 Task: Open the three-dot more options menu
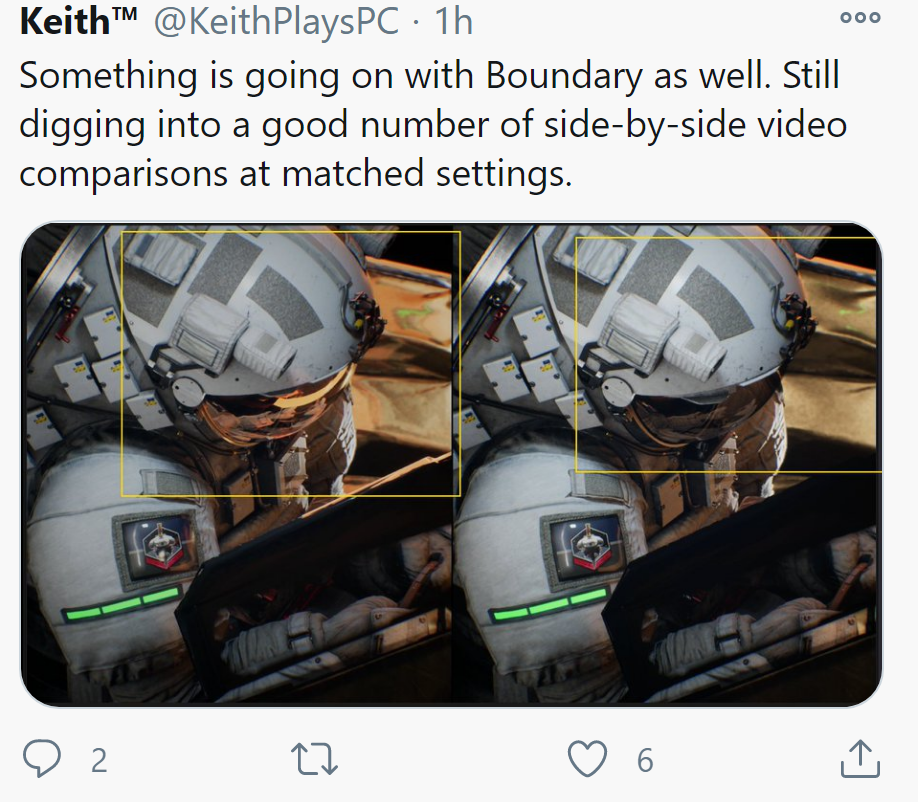(x=860, y=18)
